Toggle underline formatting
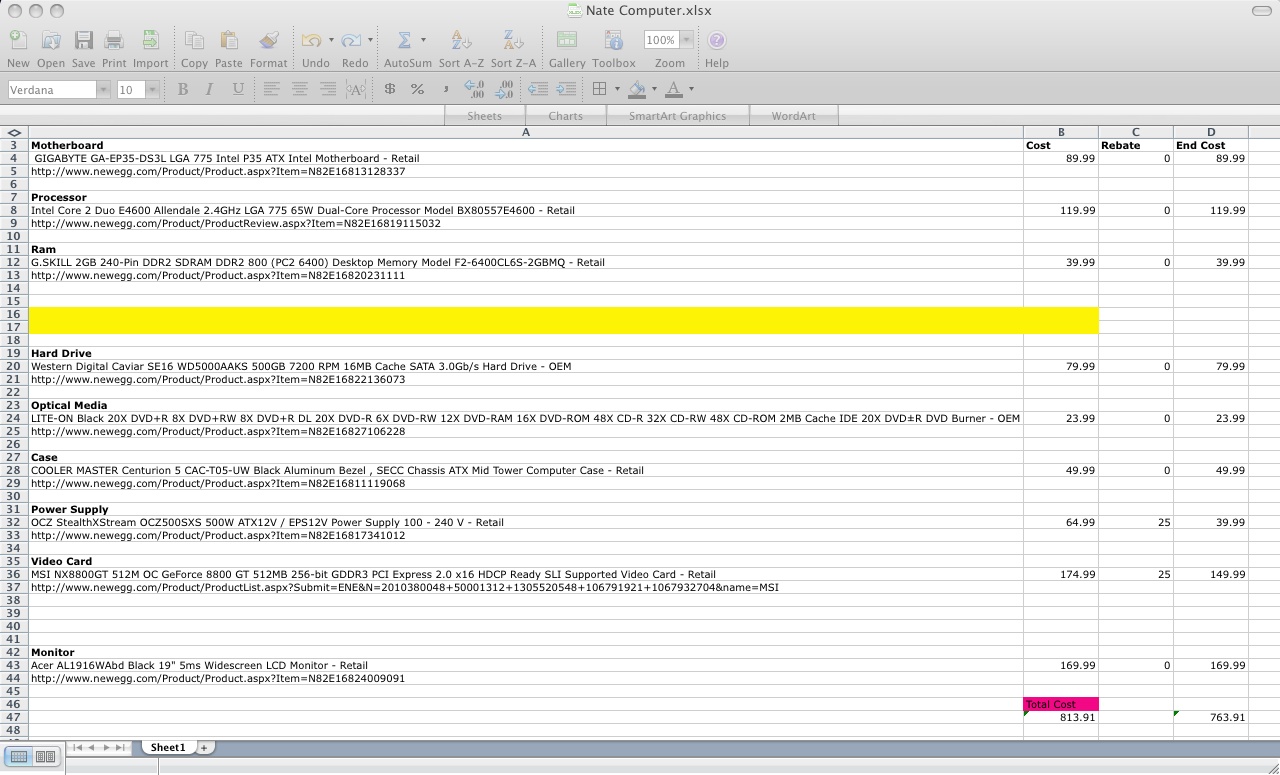The height and width of the screenshot is (775, 1280). 237,89
